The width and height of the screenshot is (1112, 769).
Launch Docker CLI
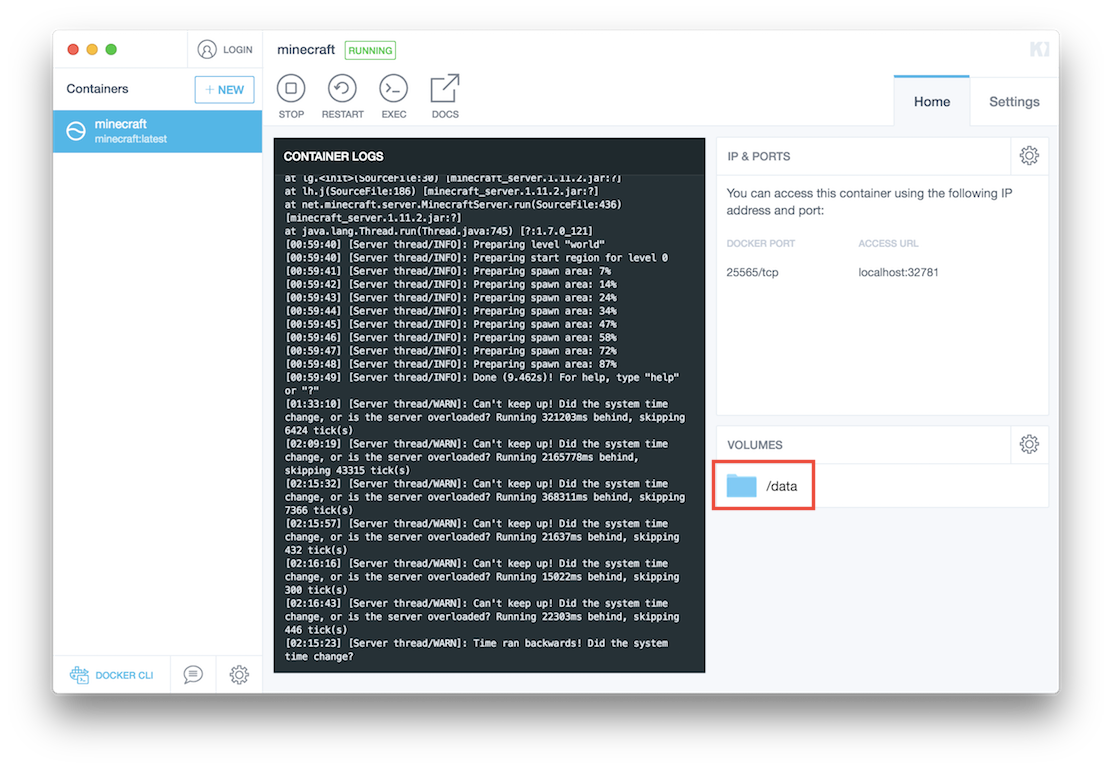pos(112,675)
